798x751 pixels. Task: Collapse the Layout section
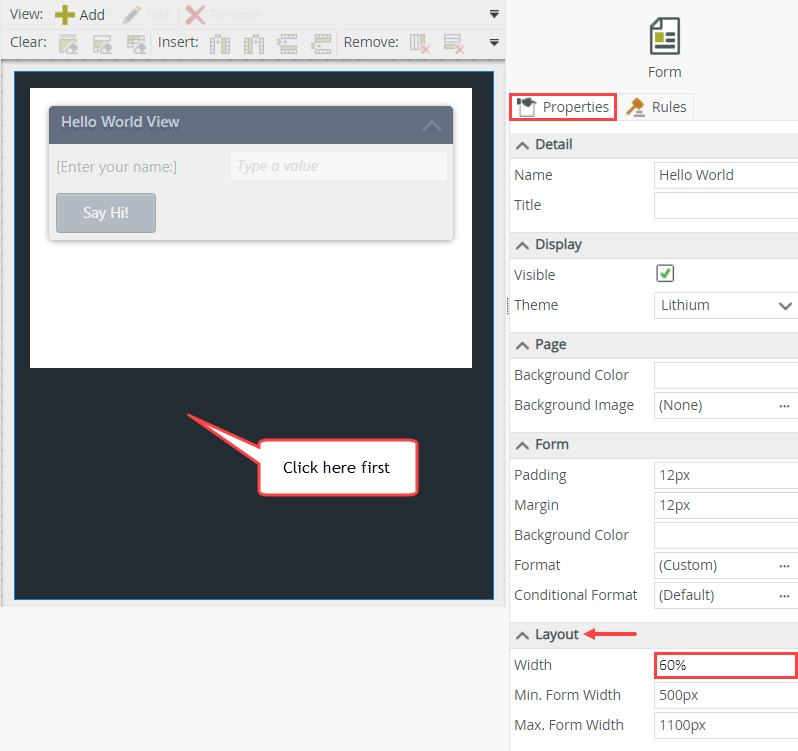pos(522,636)
